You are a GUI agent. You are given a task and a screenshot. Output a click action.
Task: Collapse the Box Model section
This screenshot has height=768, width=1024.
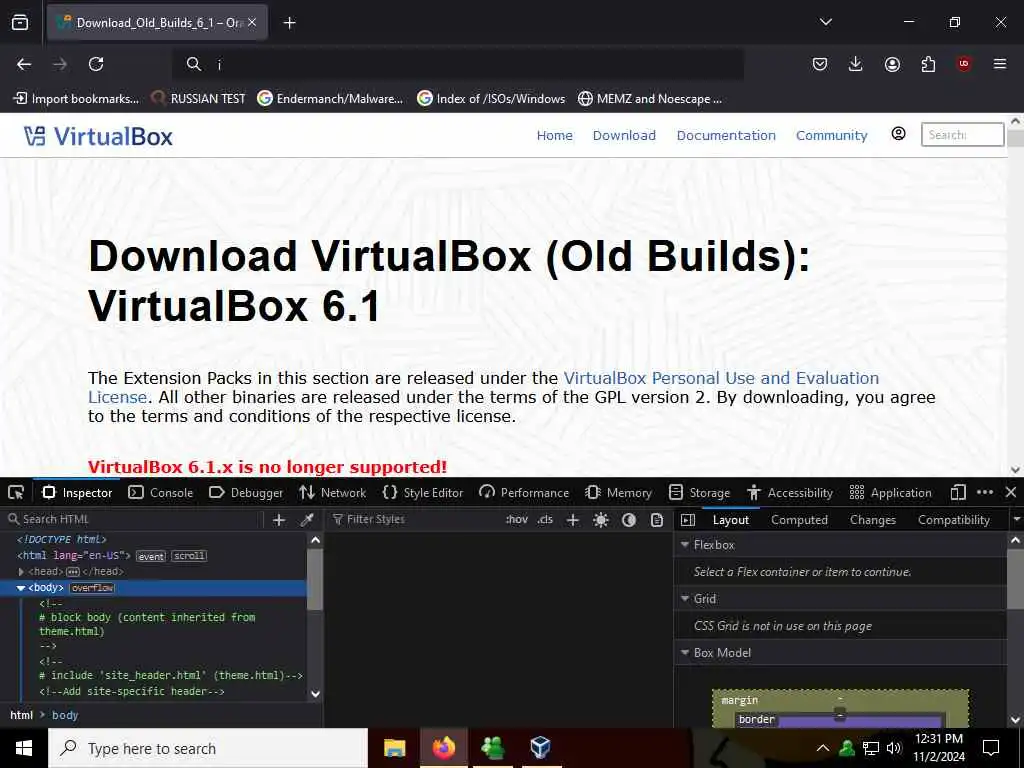[685, 652]
